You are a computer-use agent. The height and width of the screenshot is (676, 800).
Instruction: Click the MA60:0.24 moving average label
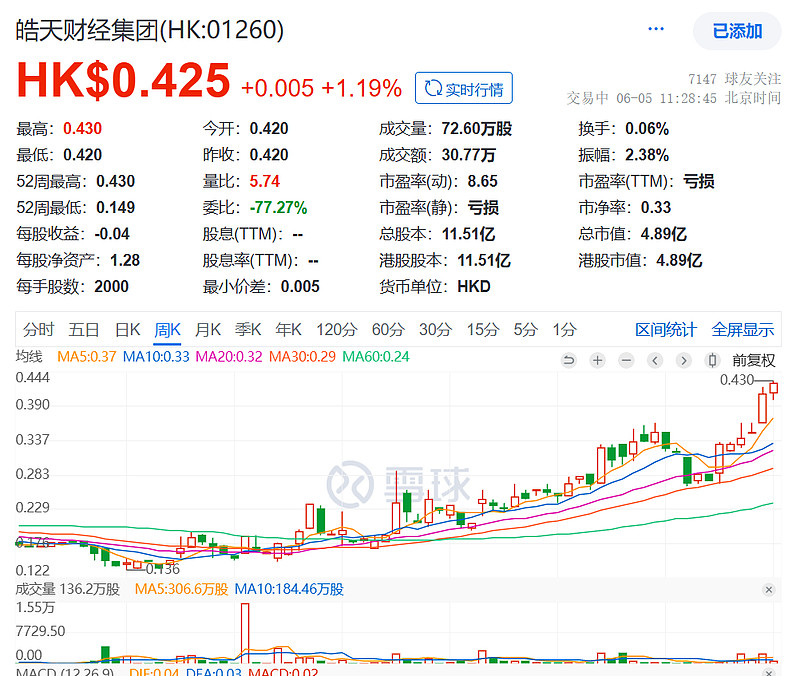coord(376,357)
